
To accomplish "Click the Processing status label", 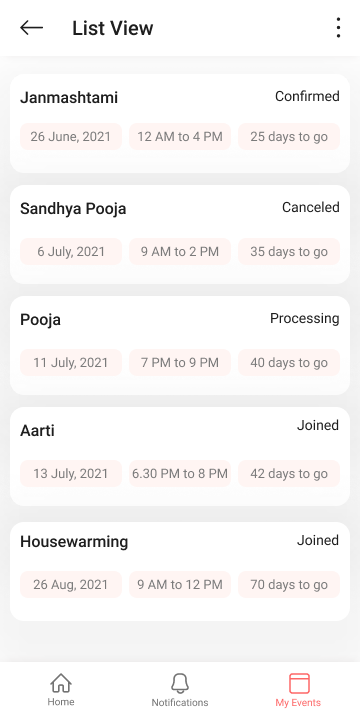I will tap(305, 319).
